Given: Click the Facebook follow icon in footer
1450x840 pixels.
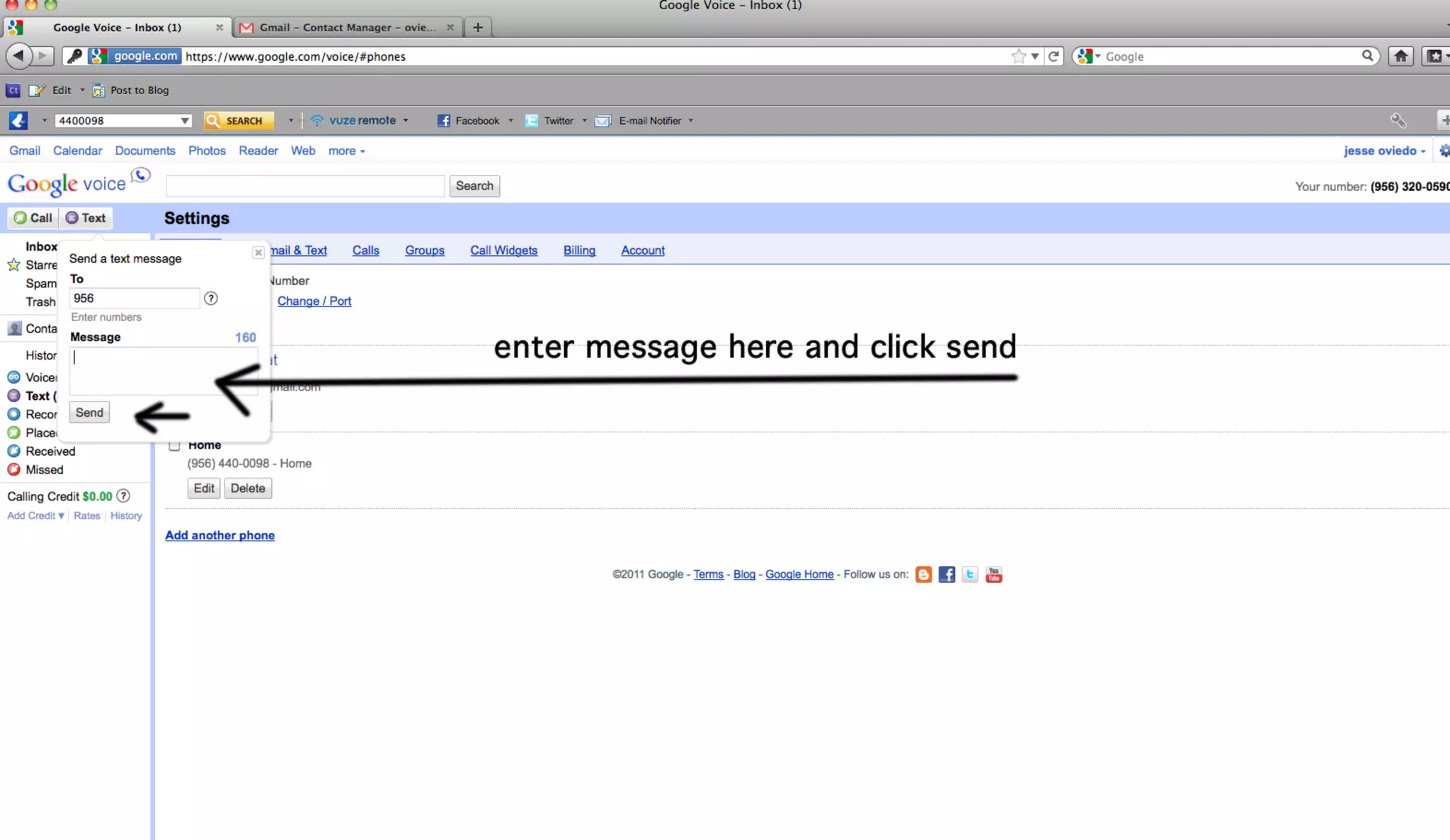Looking at the screenshot, I should tap(947, 575).
